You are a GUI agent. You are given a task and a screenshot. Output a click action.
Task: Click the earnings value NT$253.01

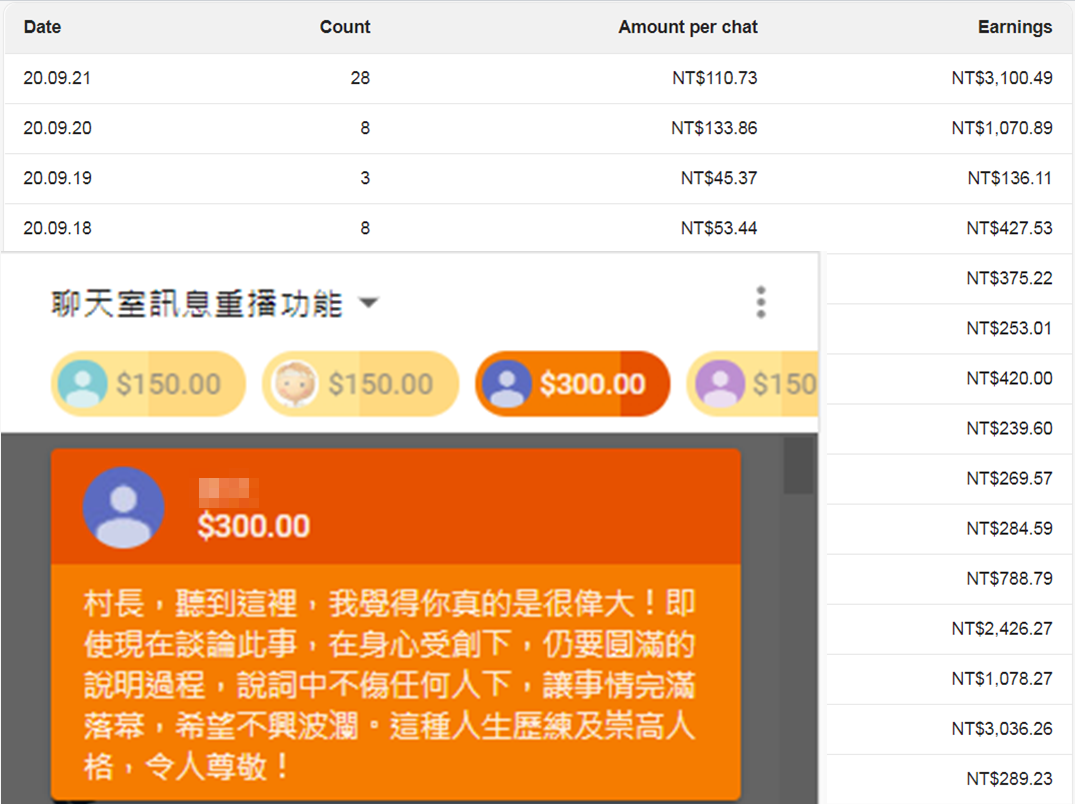point(1009,328)
